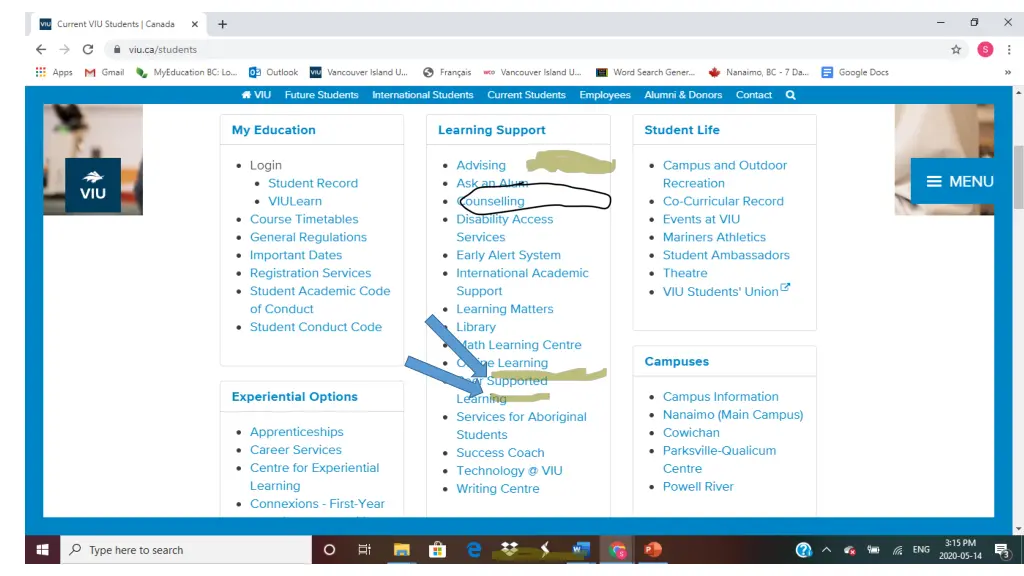Click the search magnifier in VIU navigation
This screenshot has width=1024, height=576.
tap(790, 95)
